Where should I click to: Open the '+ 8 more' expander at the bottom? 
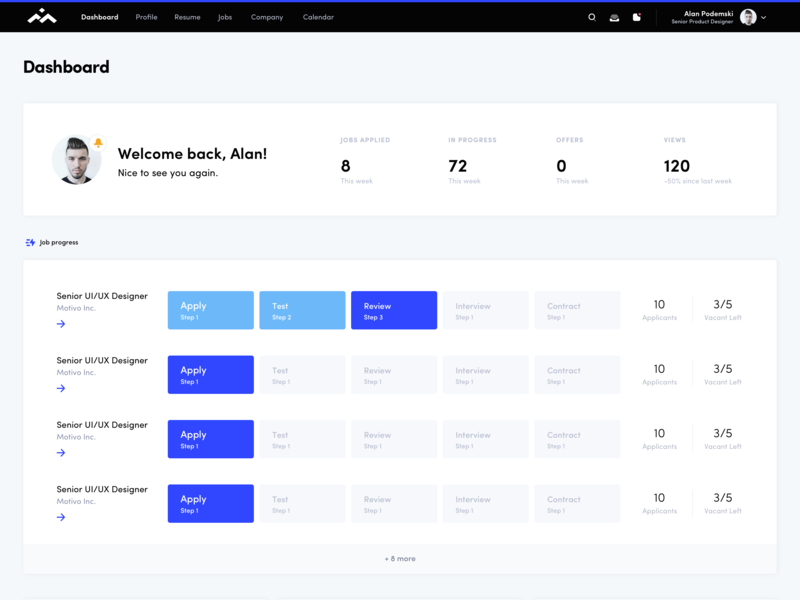[x=399, y=558]
